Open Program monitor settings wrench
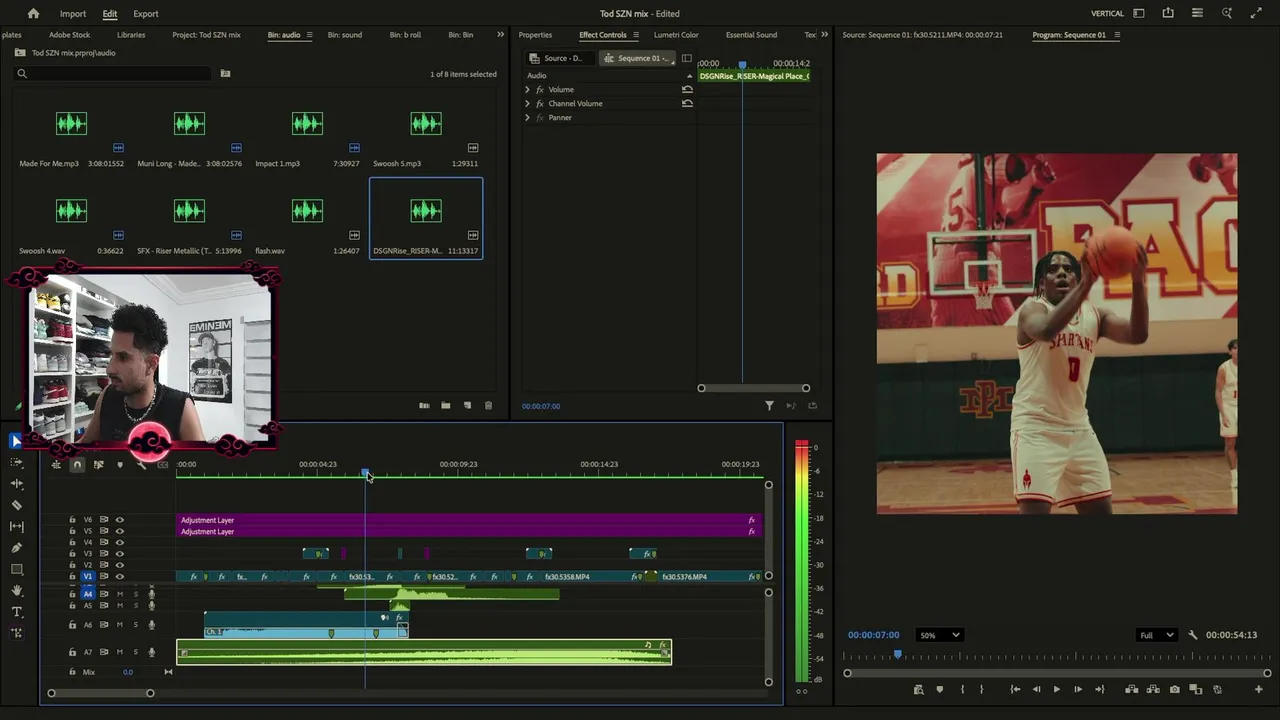Viewport: 1280px width, 720px height. (x=1192, y=635)
